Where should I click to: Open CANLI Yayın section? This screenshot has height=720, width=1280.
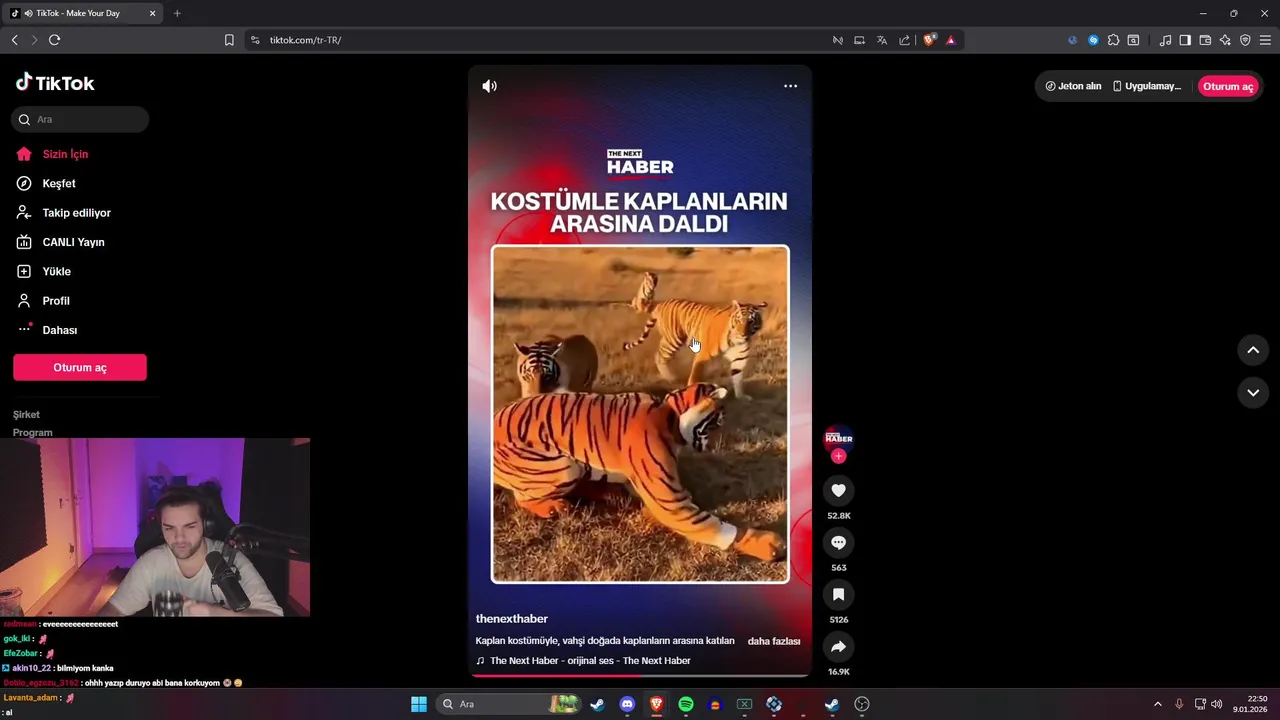(x=73, y=242)
